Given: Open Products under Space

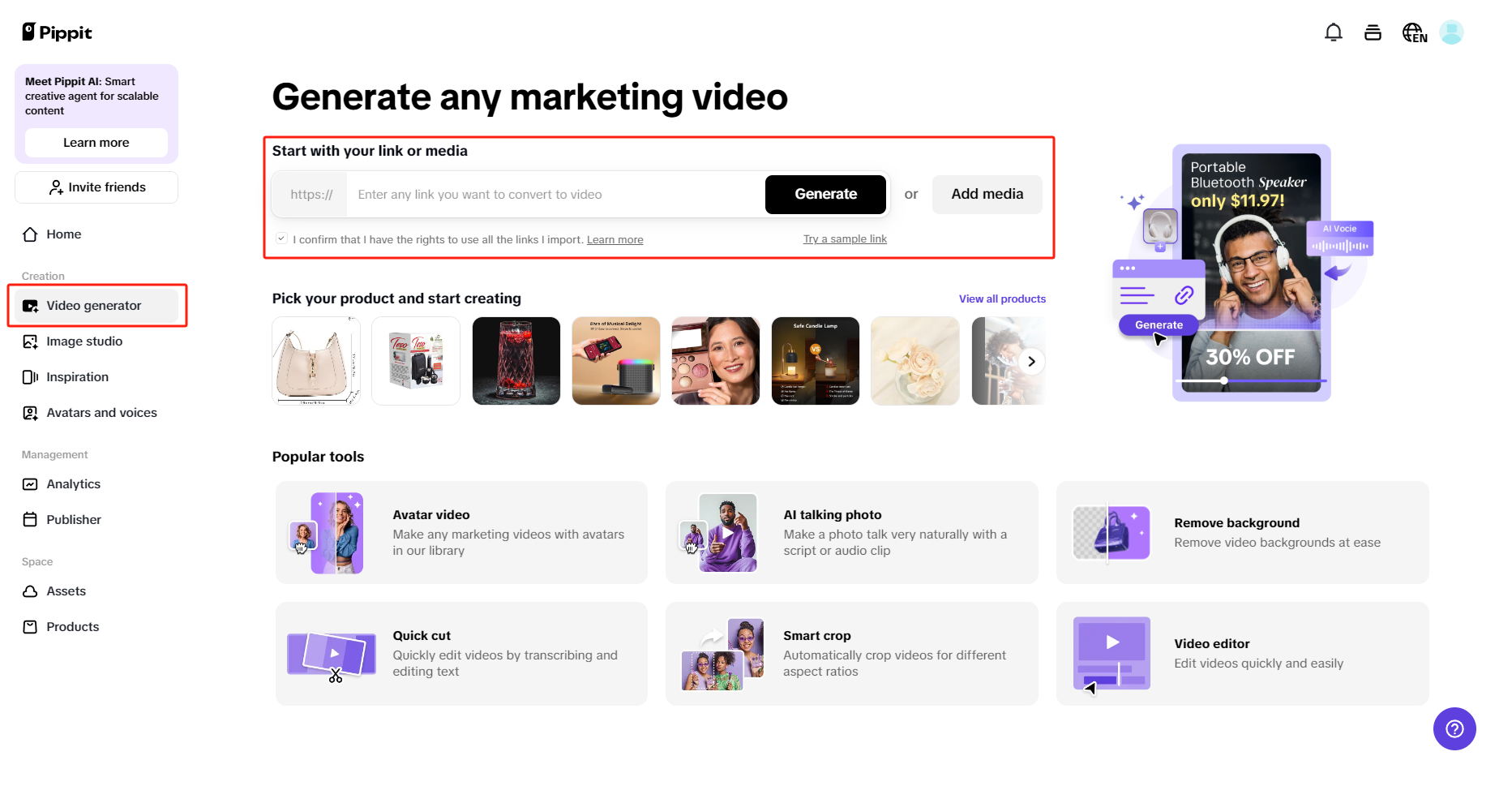Looking at the screenshot, I should click(x=72, y=626).
